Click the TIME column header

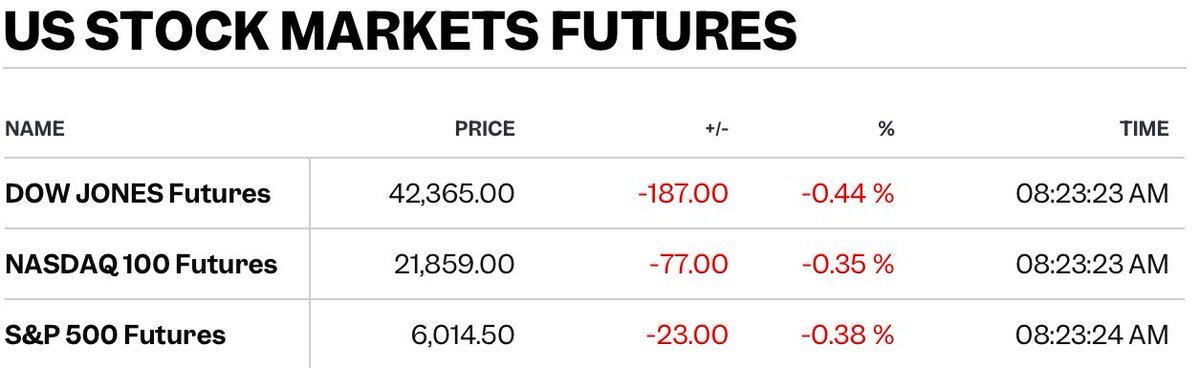click(1144, 129)
